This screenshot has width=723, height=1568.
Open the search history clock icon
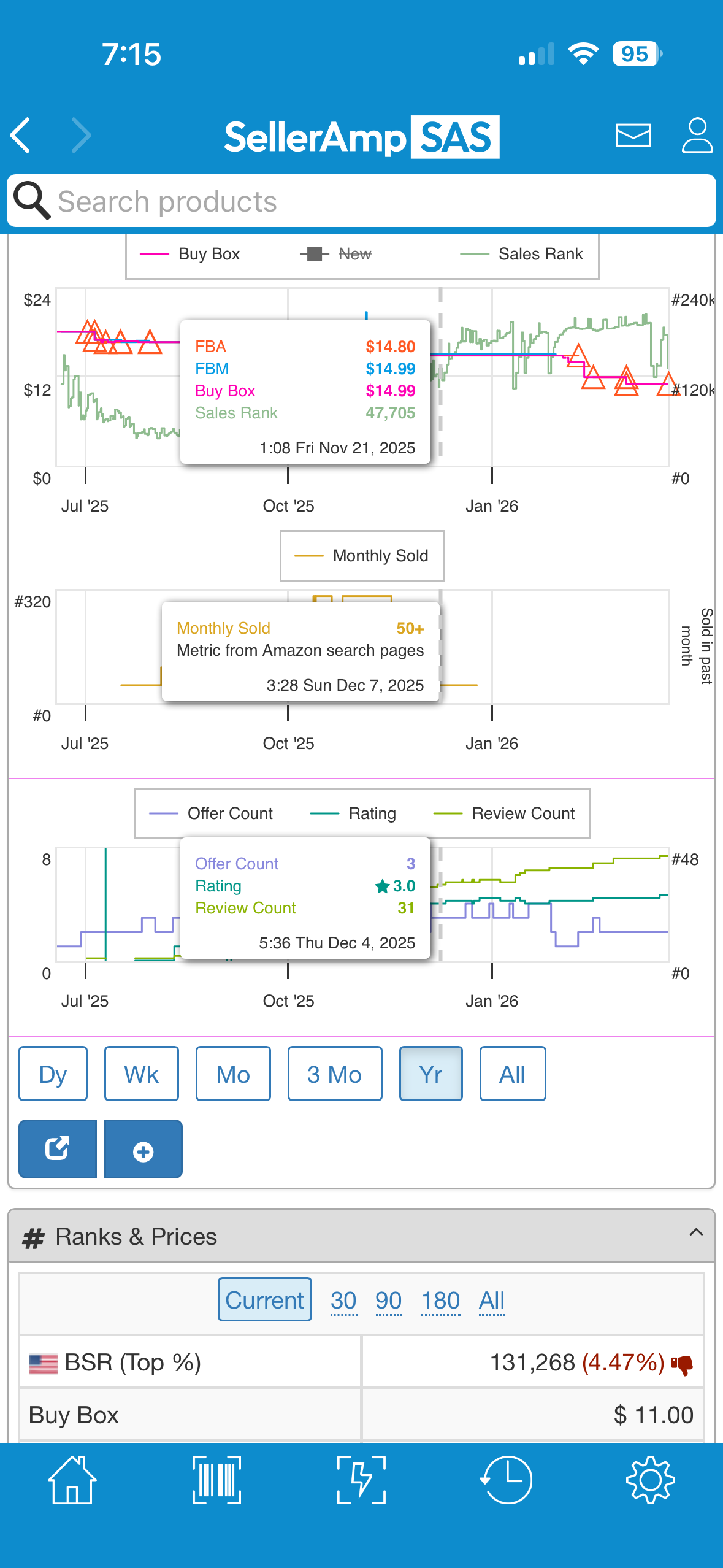506,1479
